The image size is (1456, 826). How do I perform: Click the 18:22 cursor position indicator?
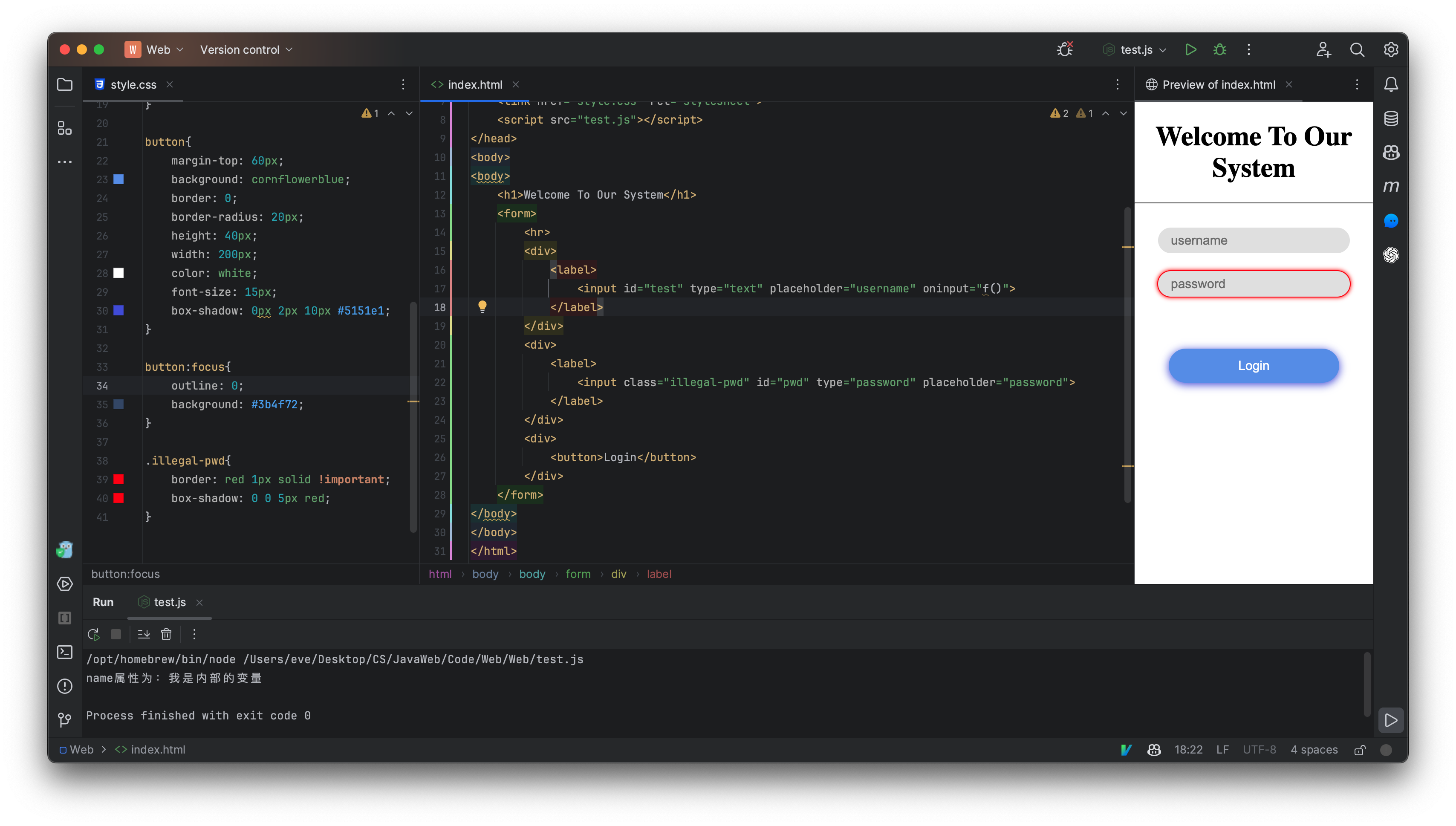tap(1188, 749)
